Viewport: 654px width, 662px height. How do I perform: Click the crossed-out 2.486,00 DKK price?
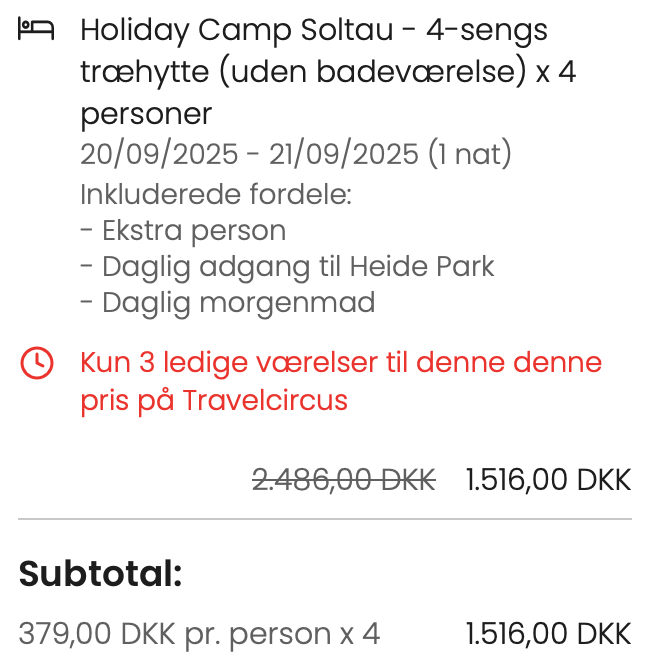[344, 480]
